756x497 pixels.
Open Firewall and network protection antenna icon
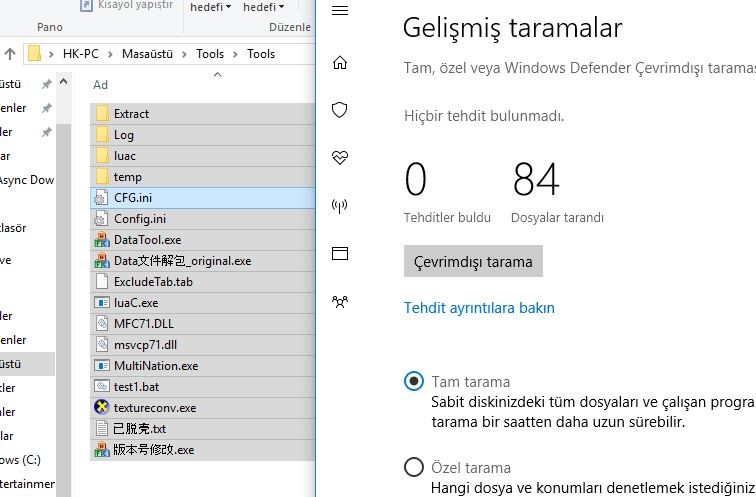pos(339,206)
